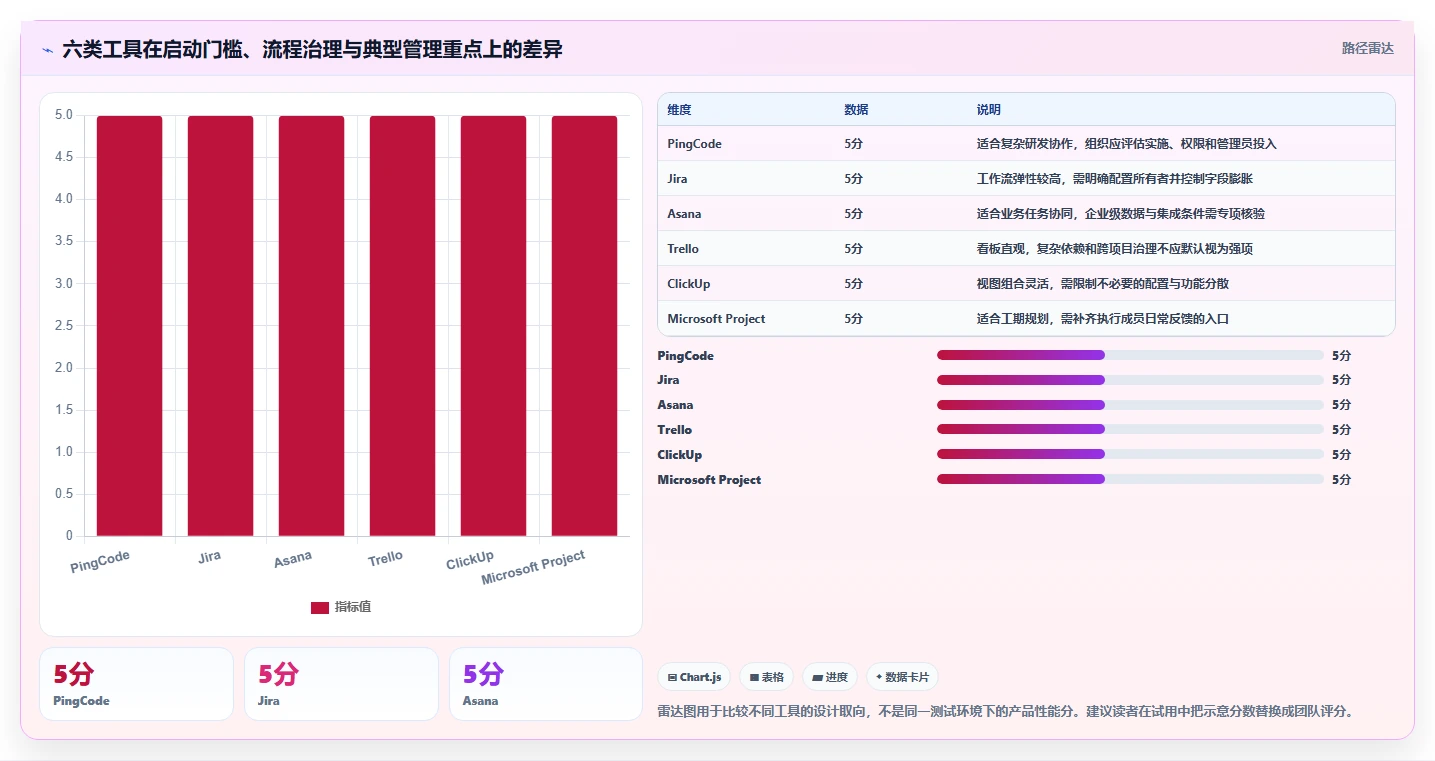Click the PingCode label in the progress list
Viewport: 1435px width, 761px height.
685,356
